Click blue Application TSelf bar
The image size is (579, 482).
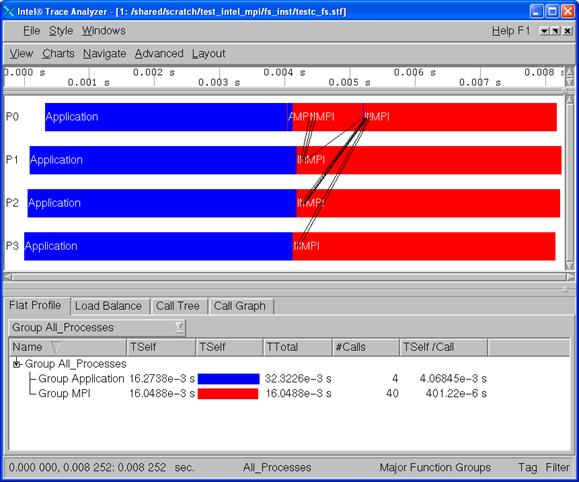[229, 379]
